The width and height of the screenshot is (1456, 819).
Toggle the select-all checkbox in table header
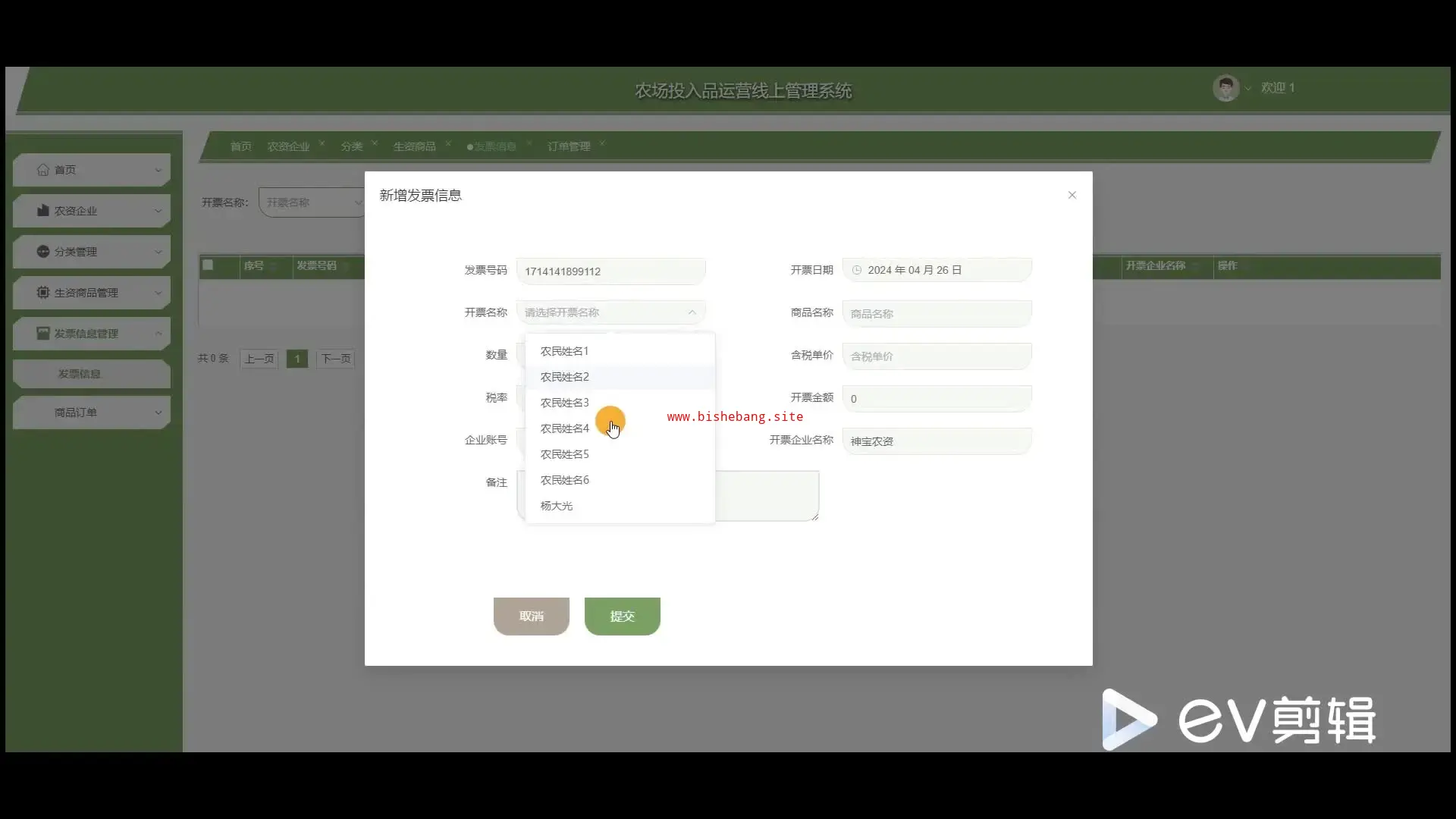208,265
